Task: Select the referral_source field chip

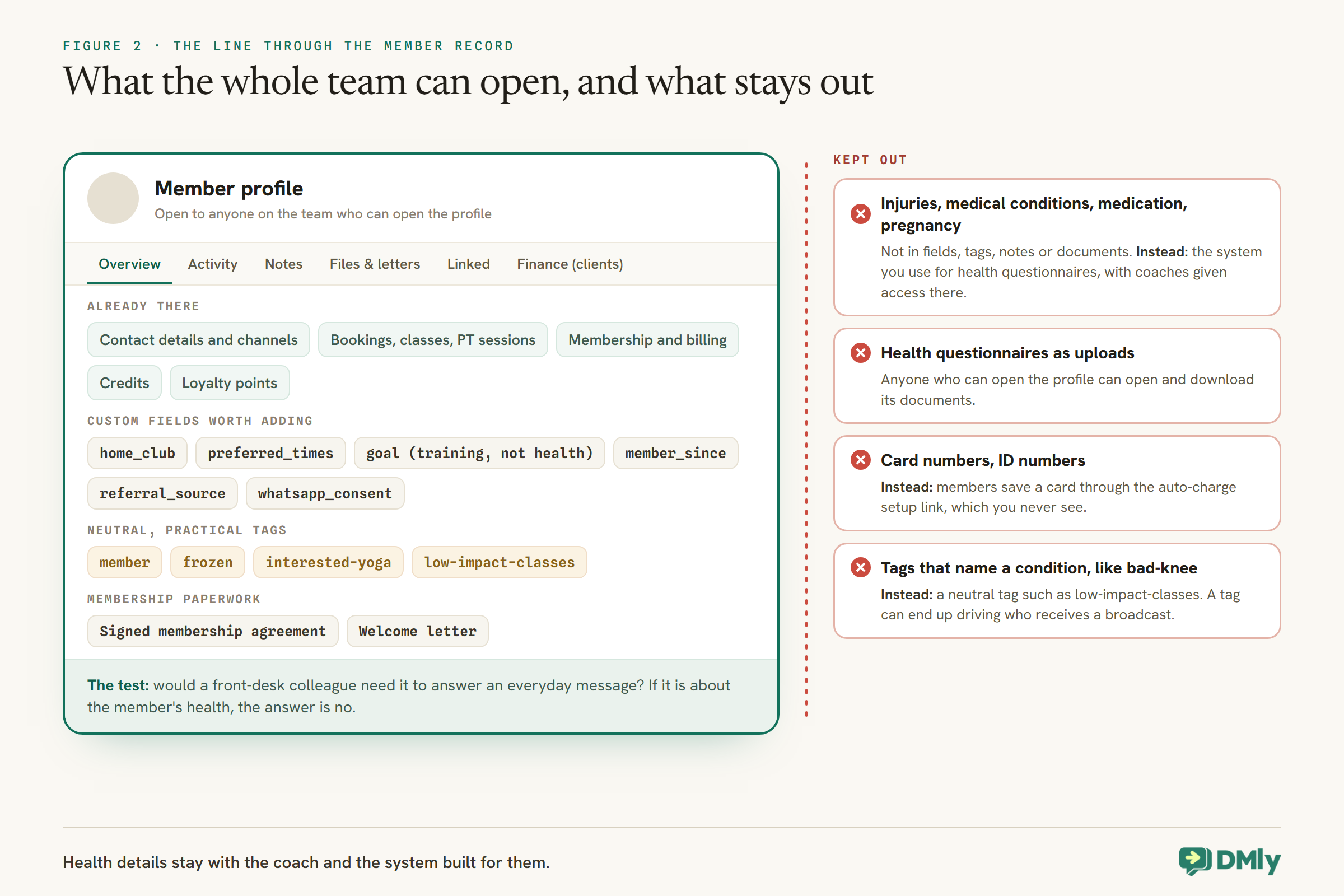Action: (x=162, y=493)
